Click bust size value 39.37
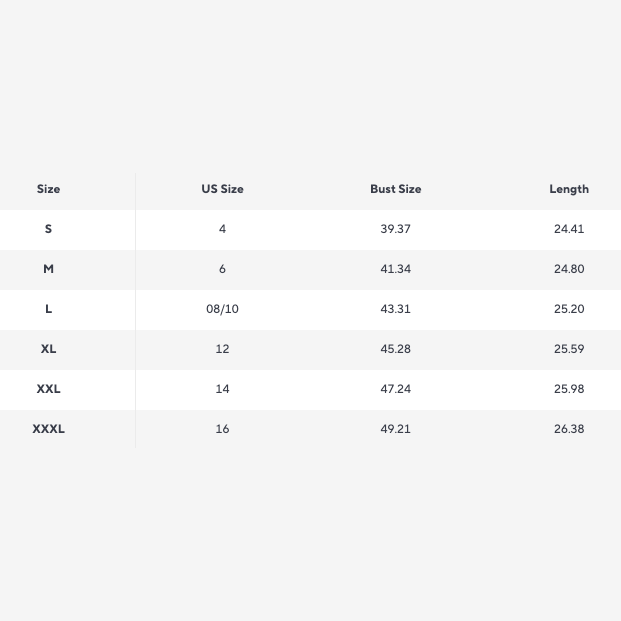This screenshot has width=621, height=621. 395,229
